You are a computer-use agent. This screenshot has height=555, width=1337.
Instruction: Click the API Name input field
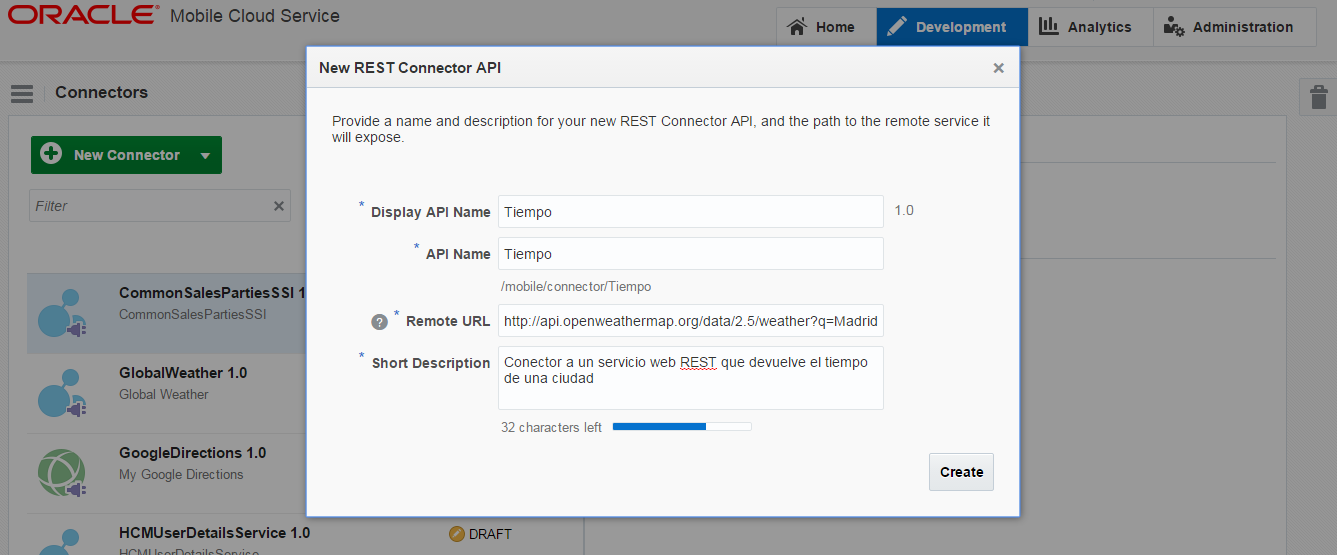(x=691, y=254)
